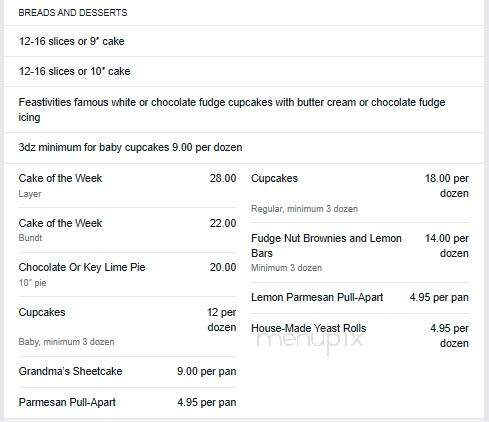Open Fudge Nut Brownies and Lemon Bars
This screenshot has width=489, height=422.
pyautogui.click(x=360, y=253)
